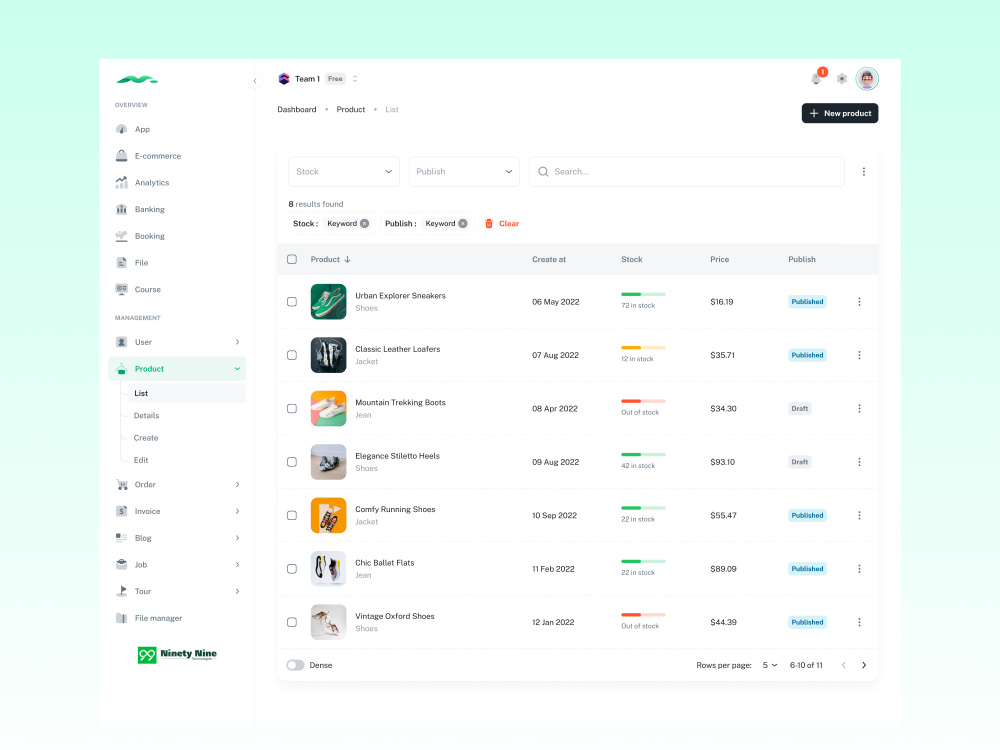The image size is (1000, 750).
Task: Open the notifications bell
Action: click(x=816, y=78)
